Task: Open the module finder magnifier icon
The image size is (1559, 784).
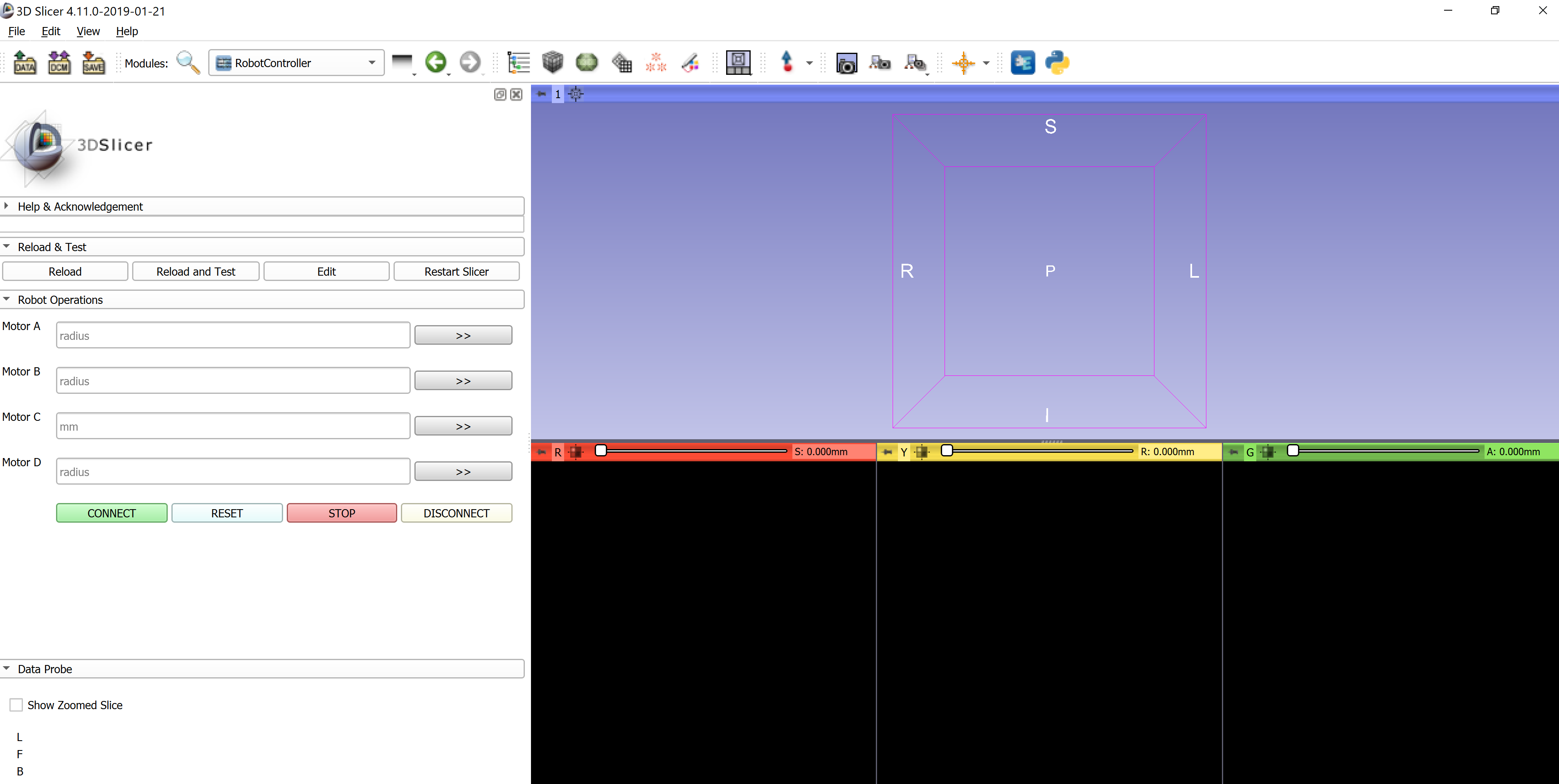Action: click(x=188, y=62)
